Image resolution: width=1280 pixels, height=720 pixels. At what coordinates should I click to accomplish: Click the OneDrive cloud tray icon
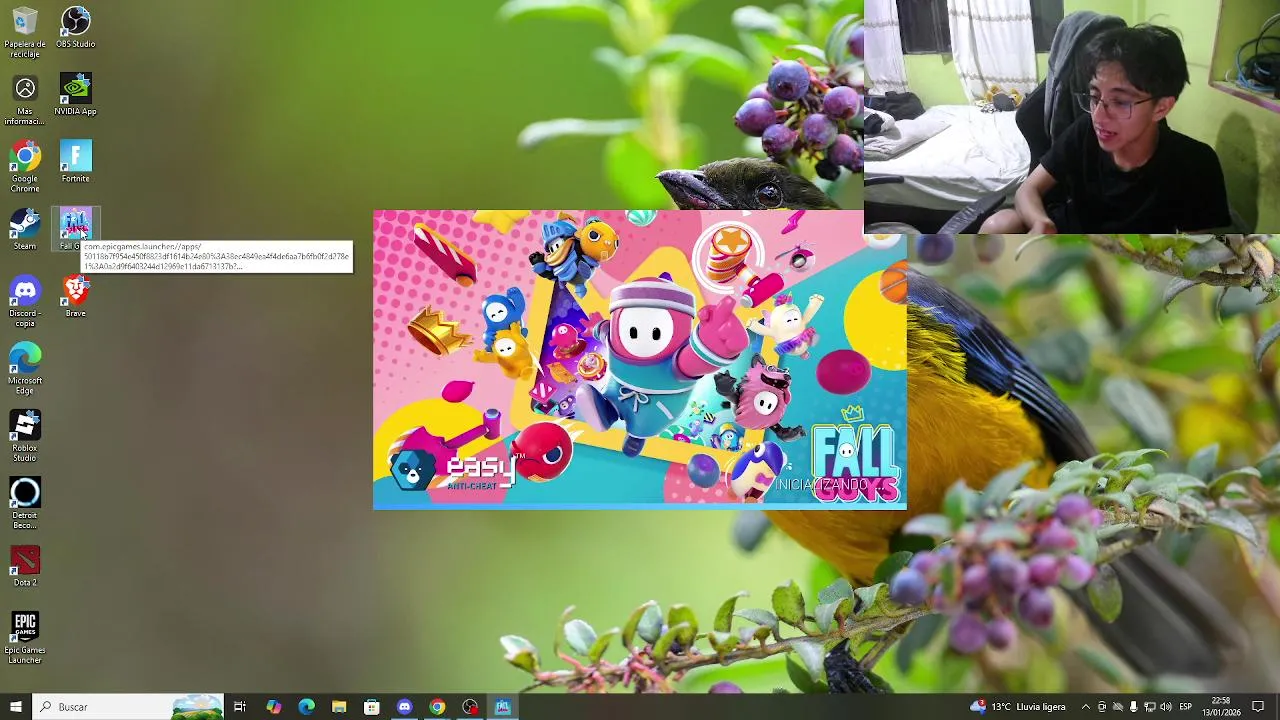pyautogui.click(x=1118, y=707)
